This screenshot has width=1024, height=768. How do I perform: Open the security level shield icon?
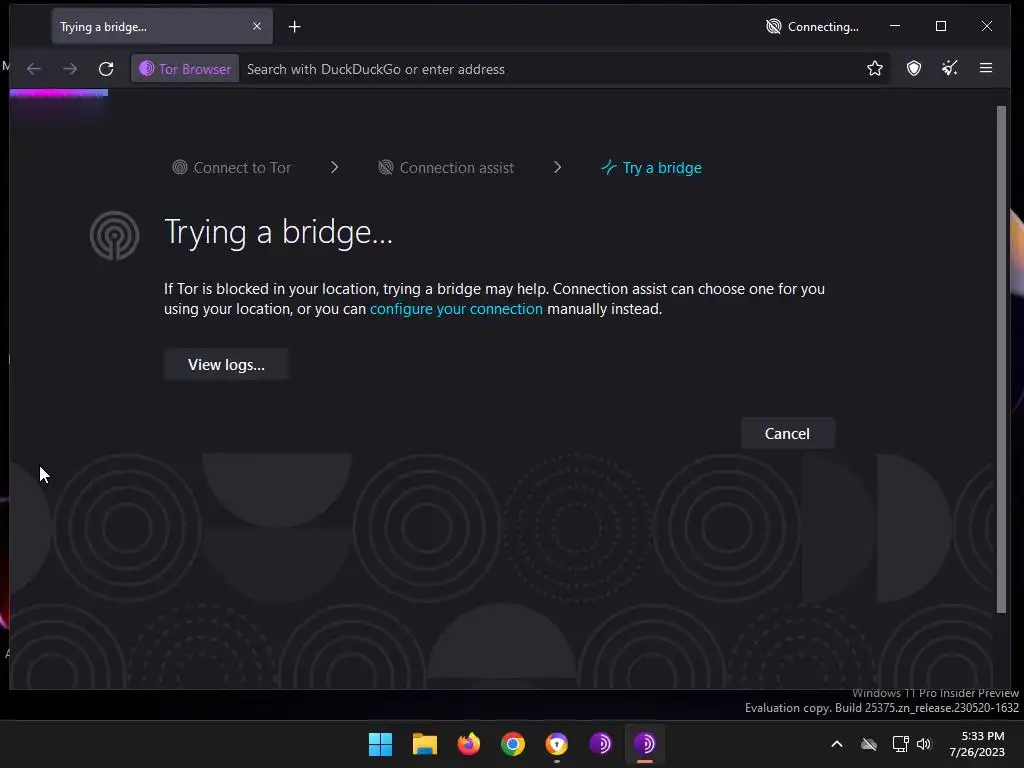click(x=914, y=69)
